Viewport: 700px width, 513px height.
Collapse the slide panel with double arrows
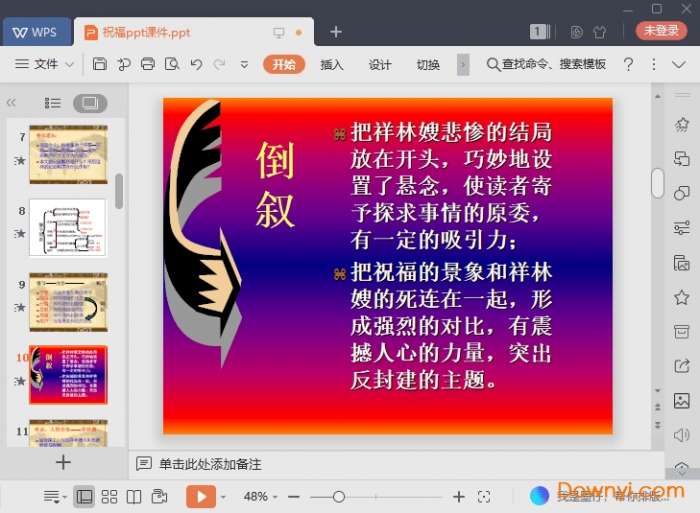(11, 103)
